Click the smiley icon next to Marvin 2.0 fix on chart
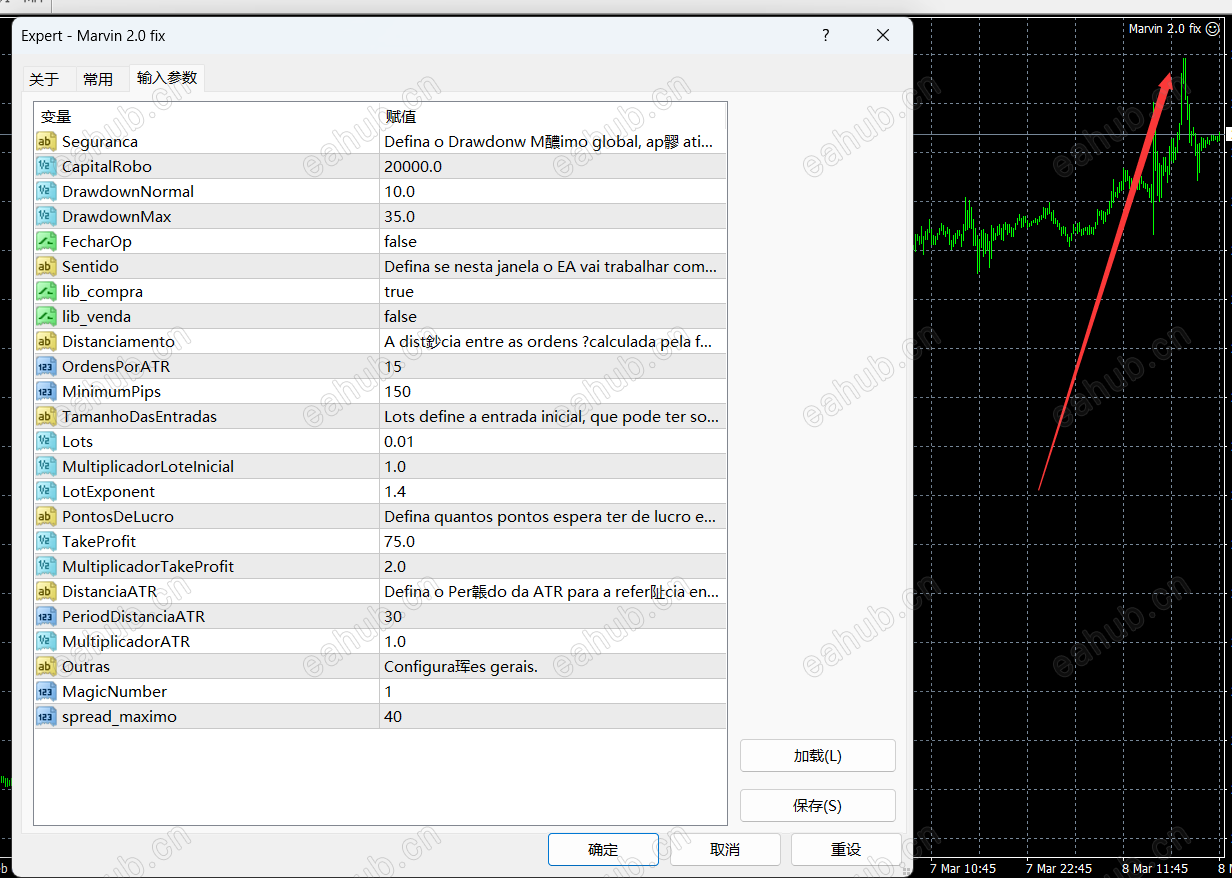This screenshot has height=878, width=1232. point(1213,29)
